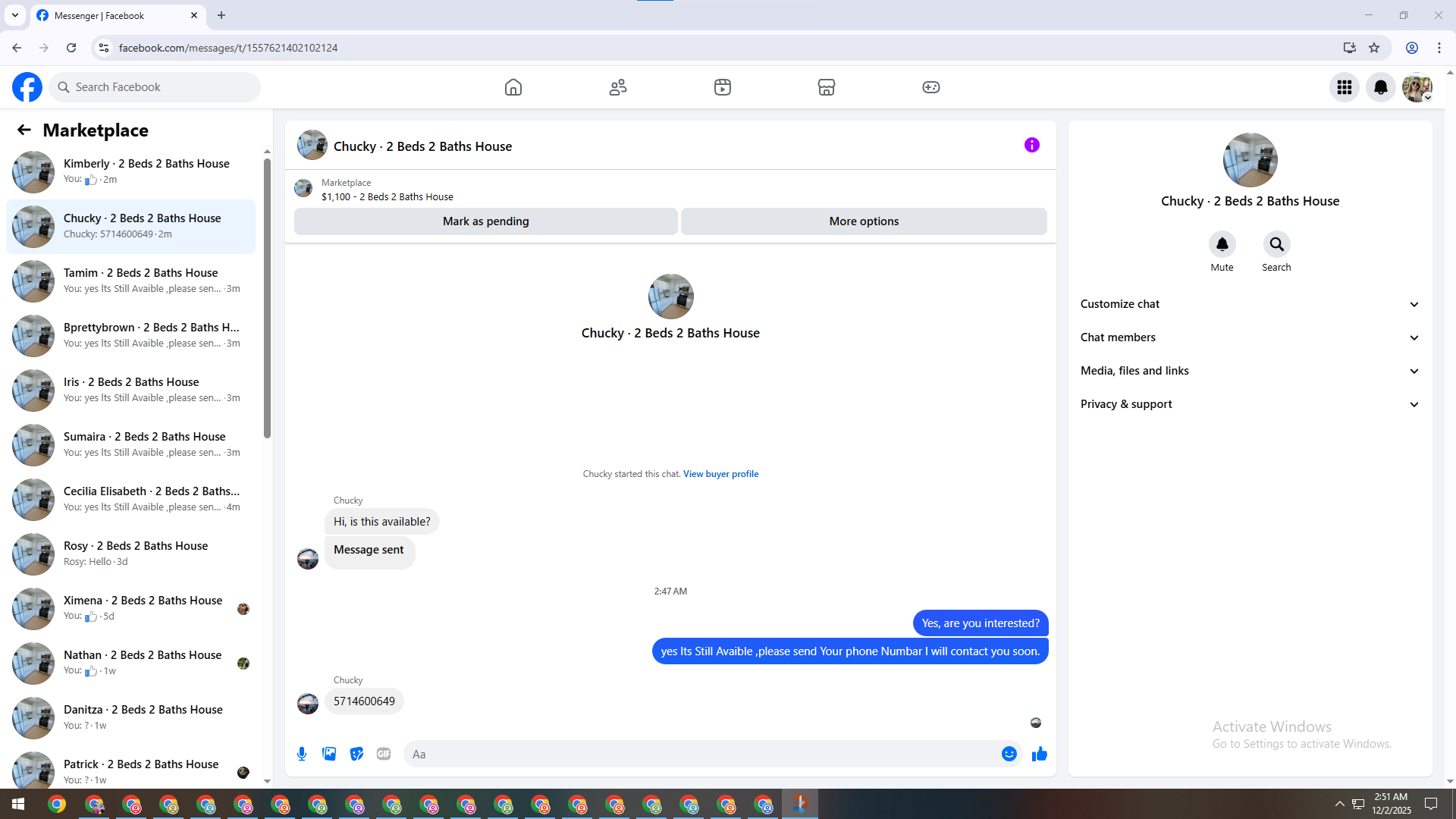Screen dimensions: 1456x819
Task: Open the notifications bell
Action: (x=1380, y=87)
